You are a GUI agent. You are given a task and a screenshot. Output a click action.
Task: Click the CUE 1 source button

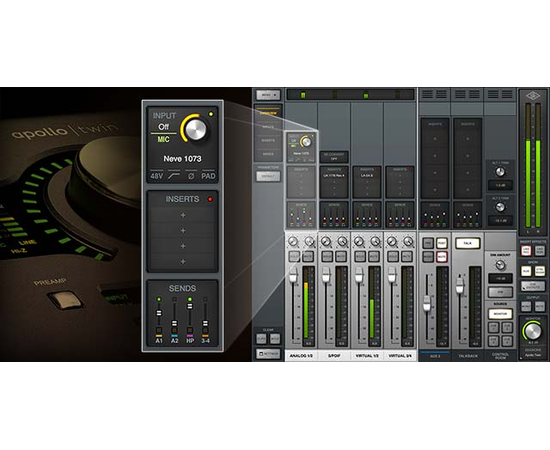pos(494,328)
